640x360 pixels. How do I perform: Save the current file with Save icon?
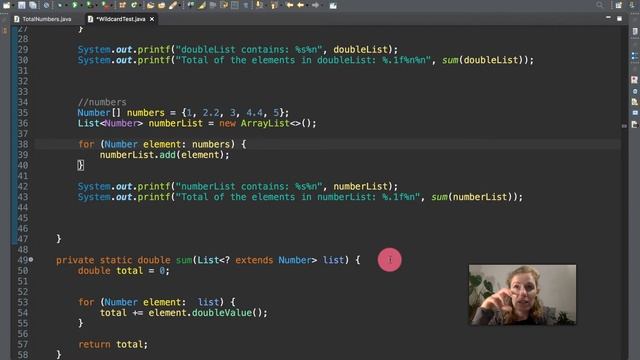coord(21,5)
